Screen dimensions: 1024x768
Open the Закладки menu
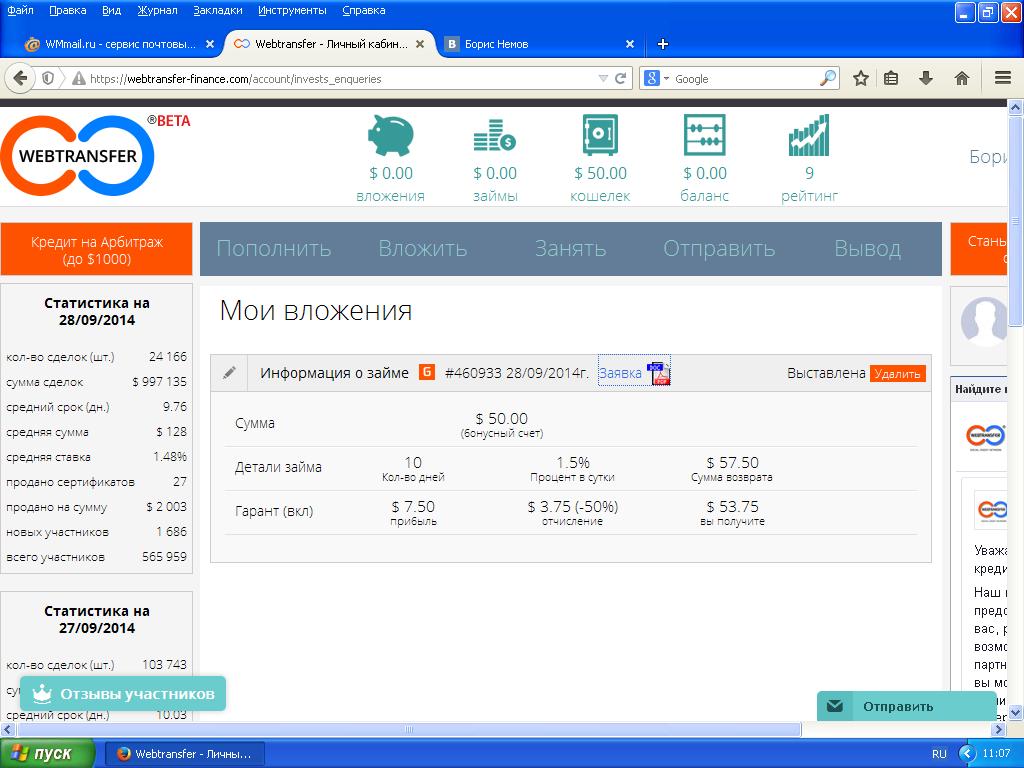[x=218, y=10]
